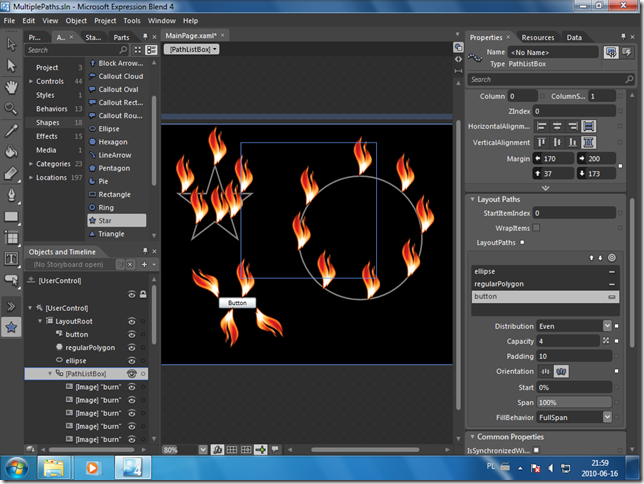Switch to the Data tab
Screen dimensions: 644x484
click(x=574, y=37)
